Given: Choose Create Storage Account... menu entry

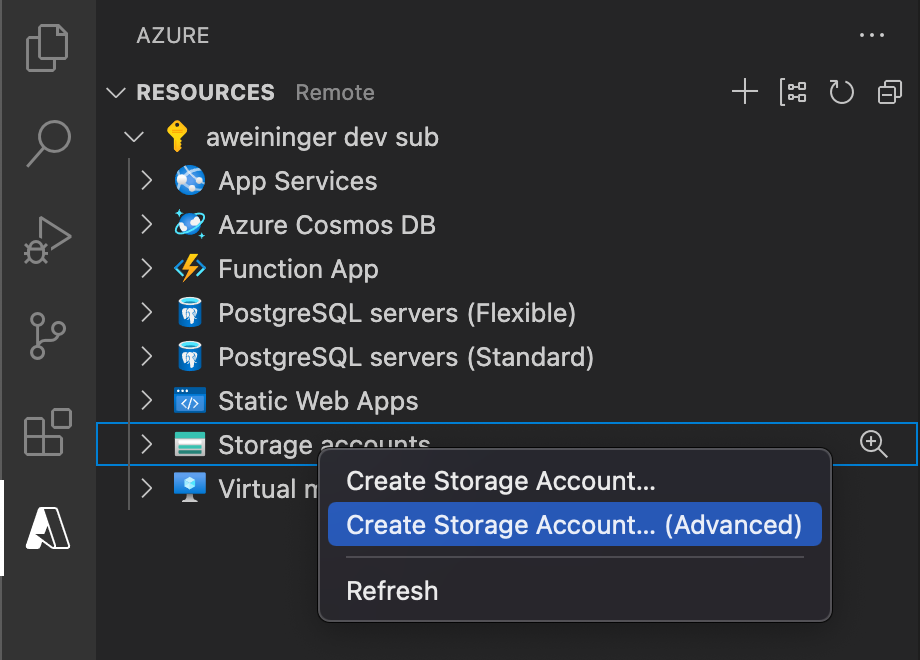Looking at the screenshot, I should (x=500, y=481).
